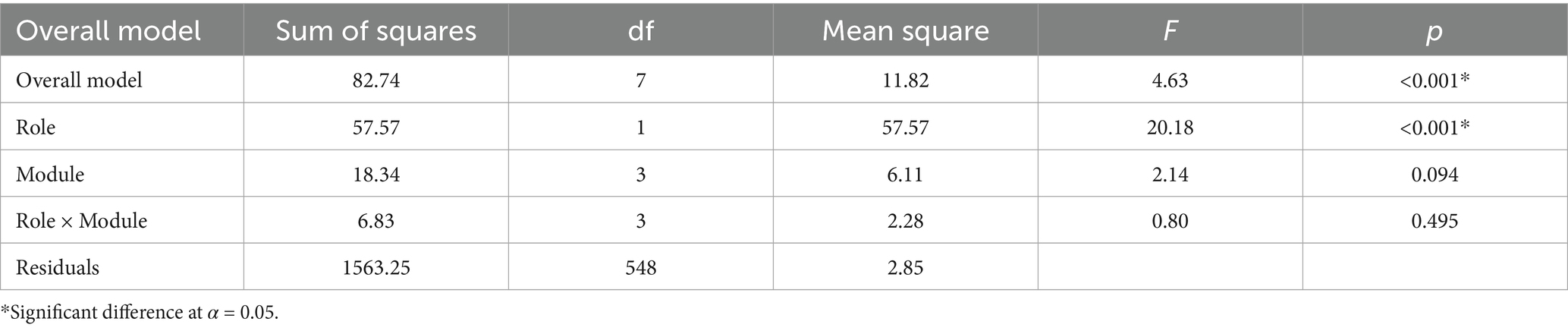
Task: Click the sum of squares value 18.34
Action: tap(376, 174)
